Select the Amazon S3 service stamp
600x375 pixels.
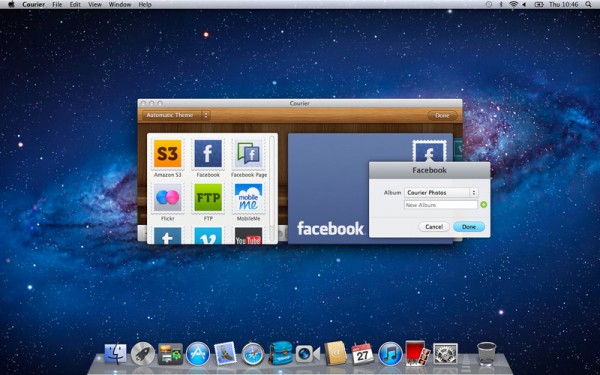168,154
